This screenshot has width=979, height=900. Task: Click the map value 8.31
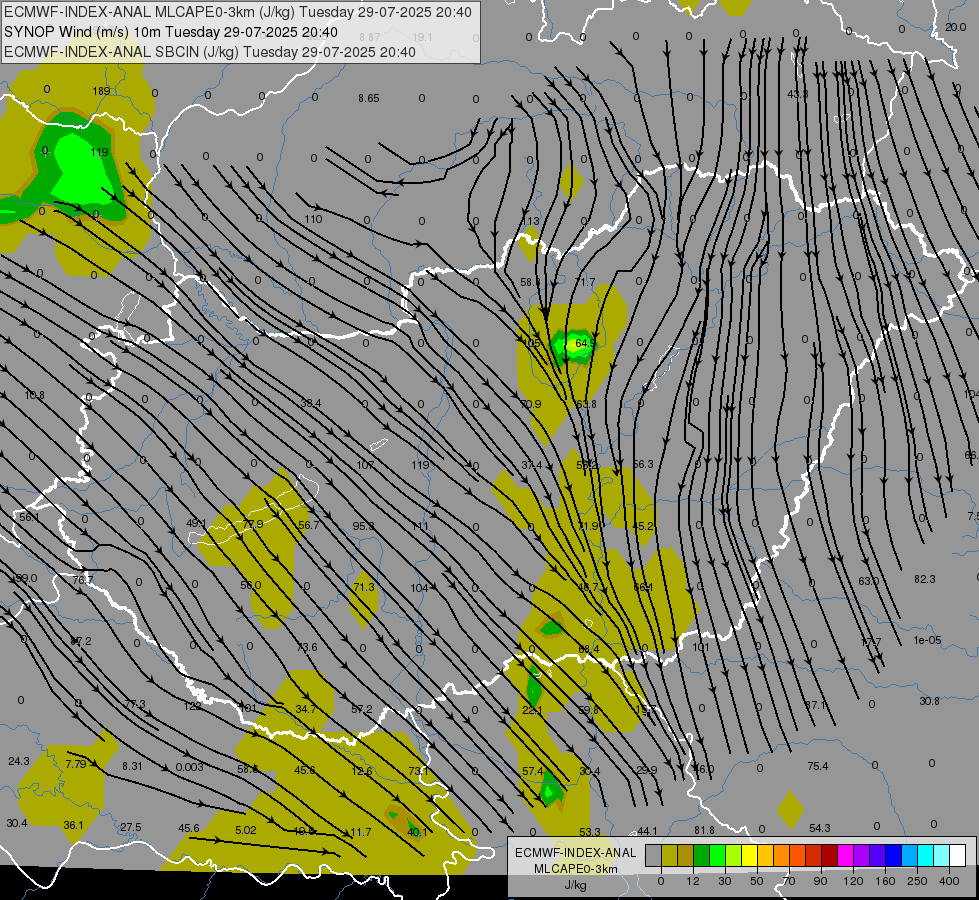[x=132, y=766]
